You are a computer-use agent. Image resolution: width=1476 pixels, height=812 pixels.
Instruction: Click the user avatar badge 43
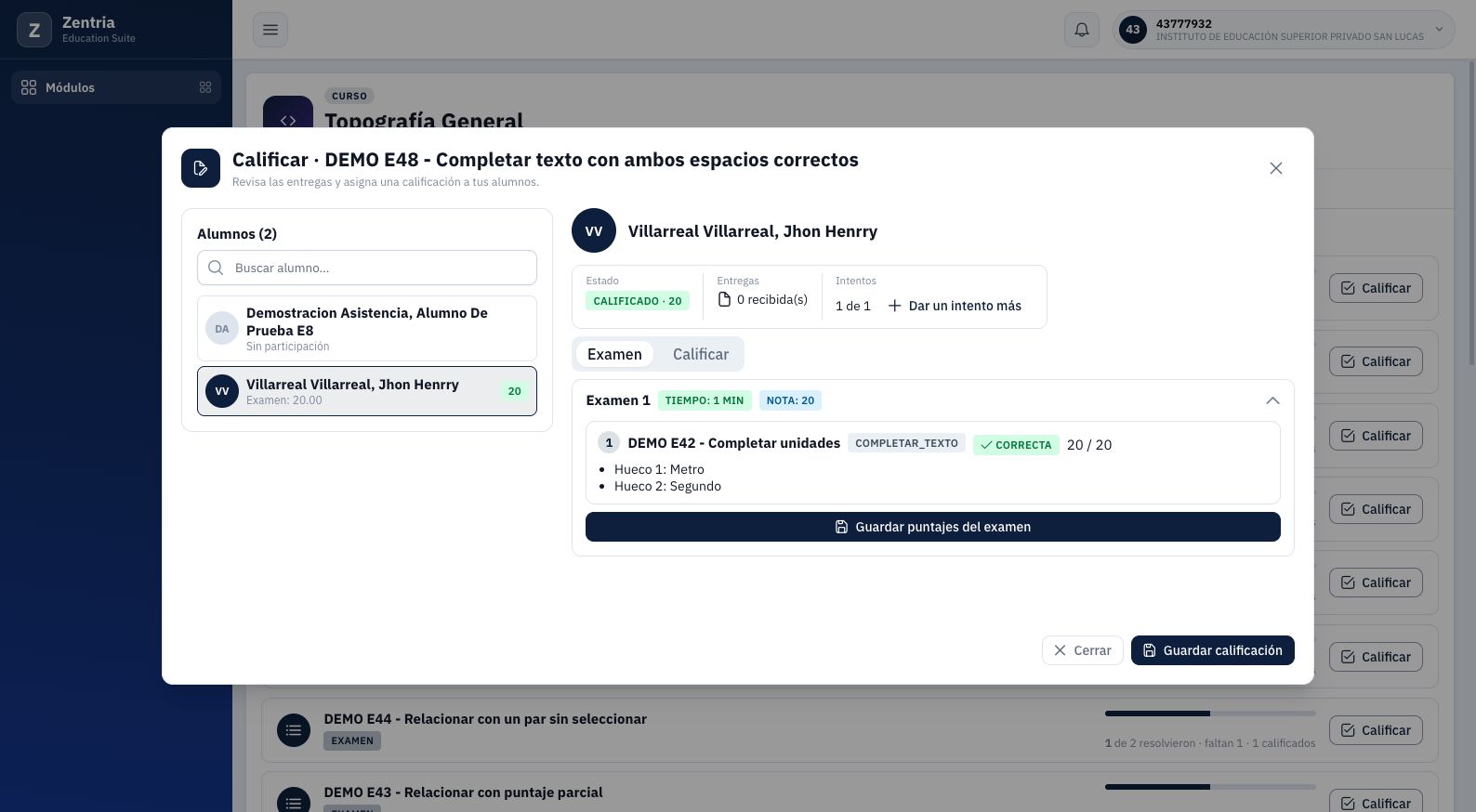tap(1132, 30)
